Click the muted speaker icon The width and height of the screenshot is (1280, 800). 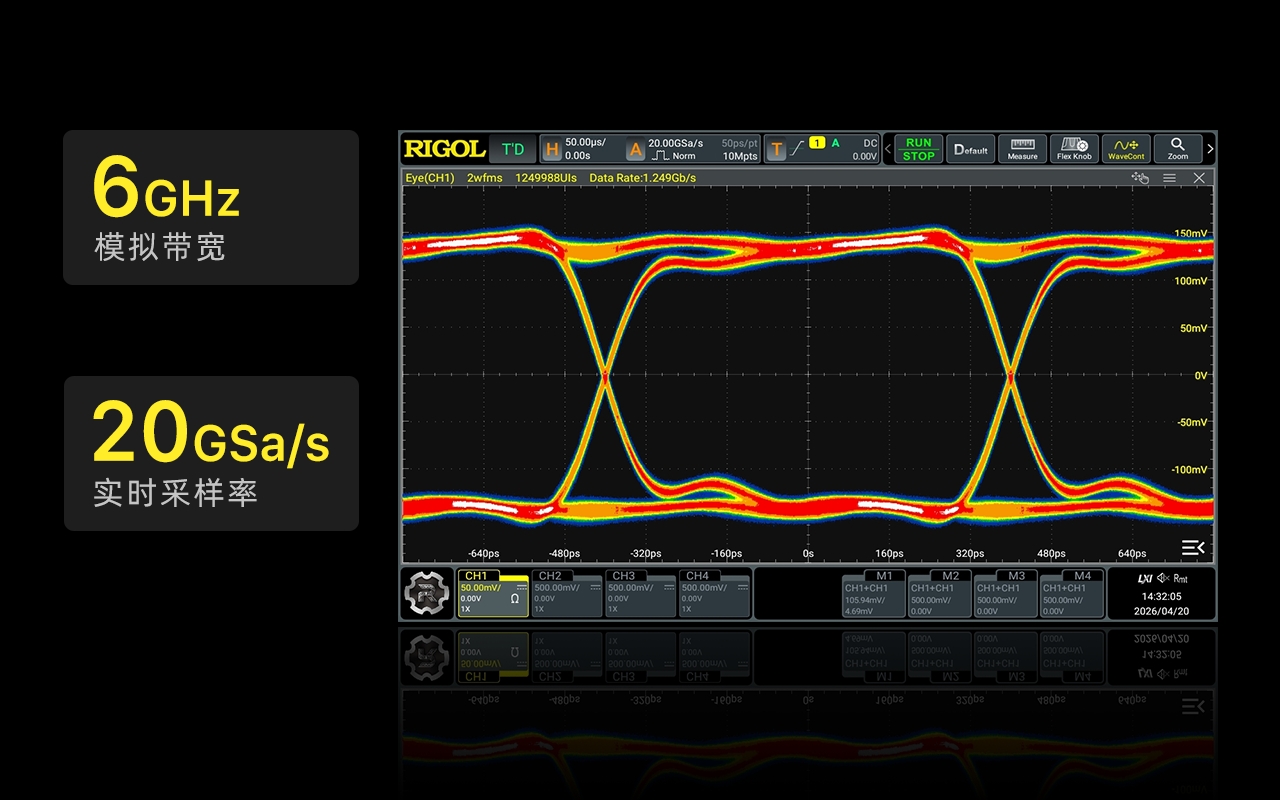click(x=1163, y=579)
